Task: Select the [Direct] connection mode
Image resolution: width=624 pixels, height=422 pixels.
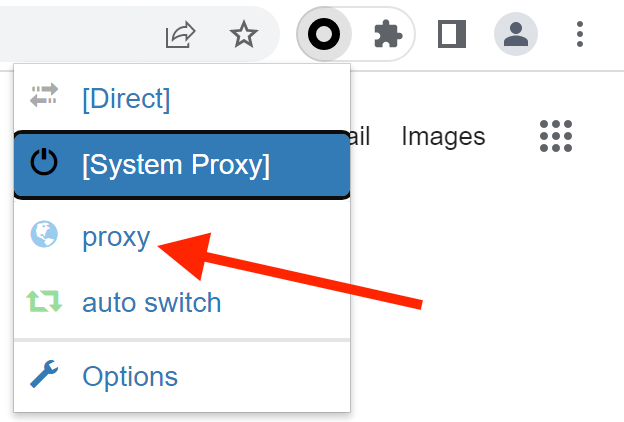Action: [x=126, y=98]
